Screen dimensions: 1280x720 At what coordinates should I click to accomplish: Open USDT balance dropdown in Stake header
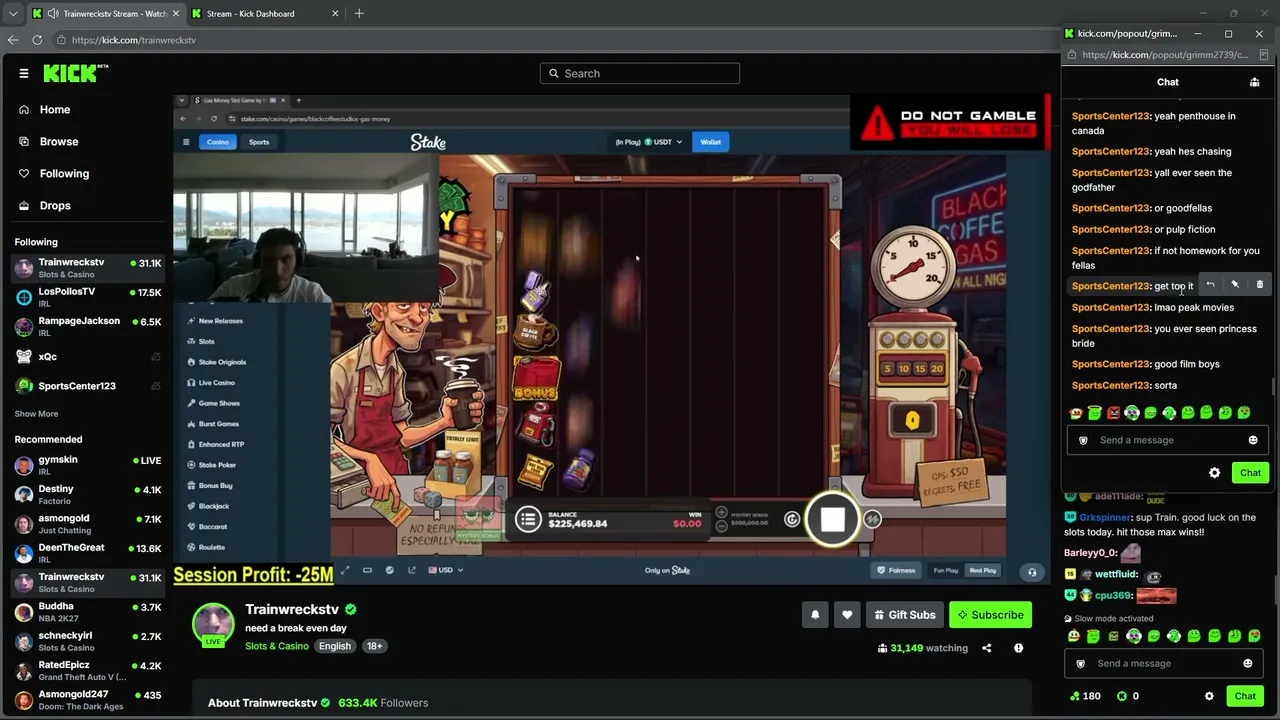664,142
